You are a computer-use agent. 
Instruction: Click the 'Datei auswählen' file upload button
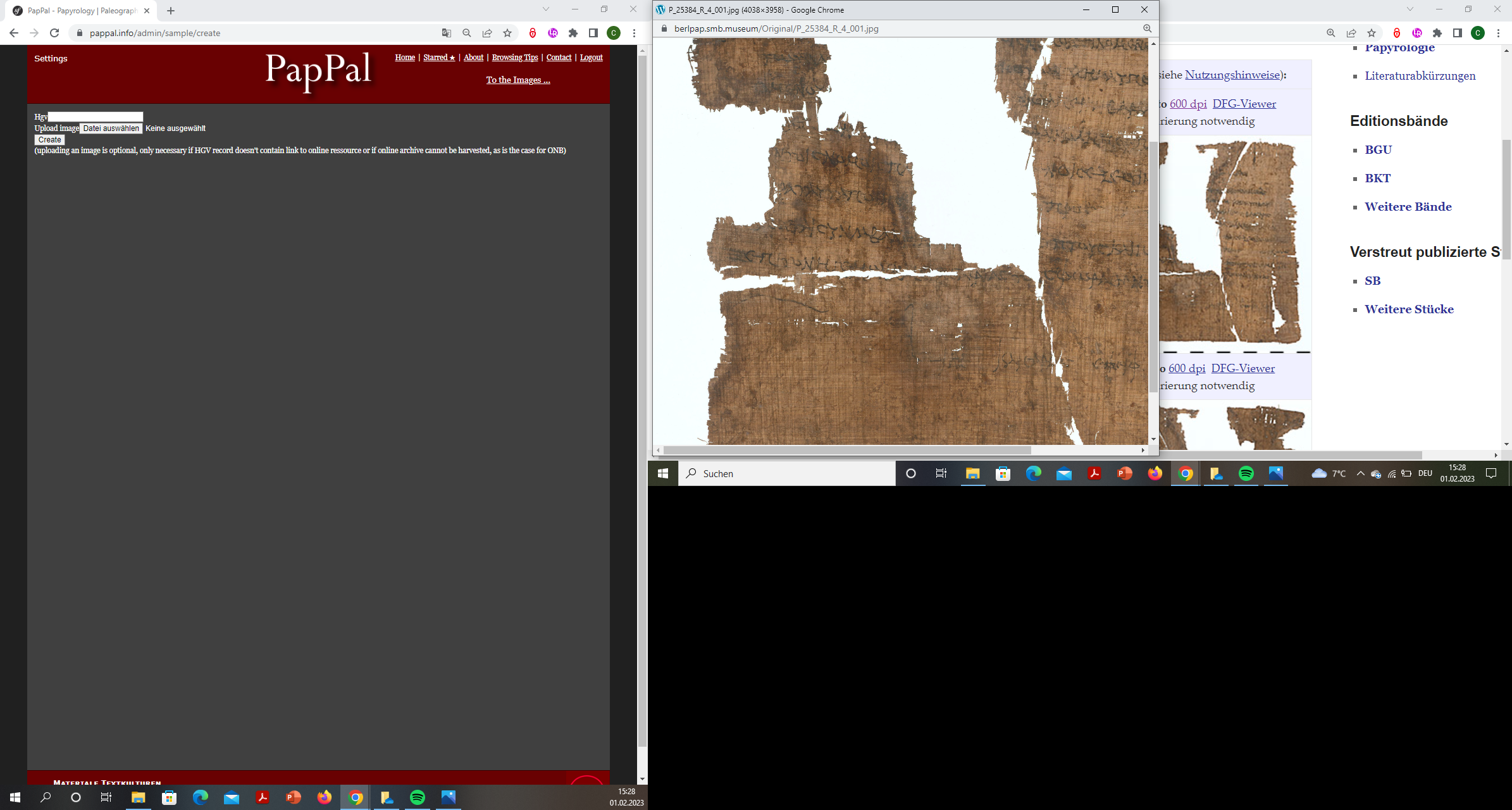[x=111, y=128]
